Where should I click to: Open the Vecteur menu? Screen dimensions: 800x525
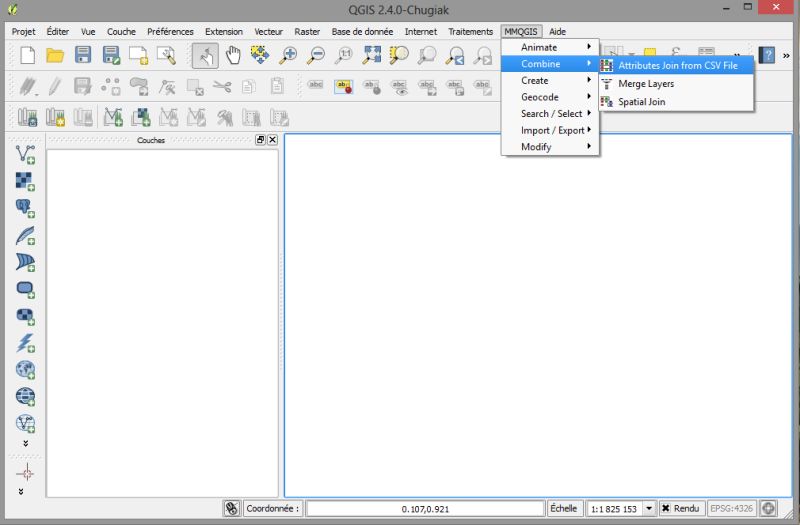(268, 32)
